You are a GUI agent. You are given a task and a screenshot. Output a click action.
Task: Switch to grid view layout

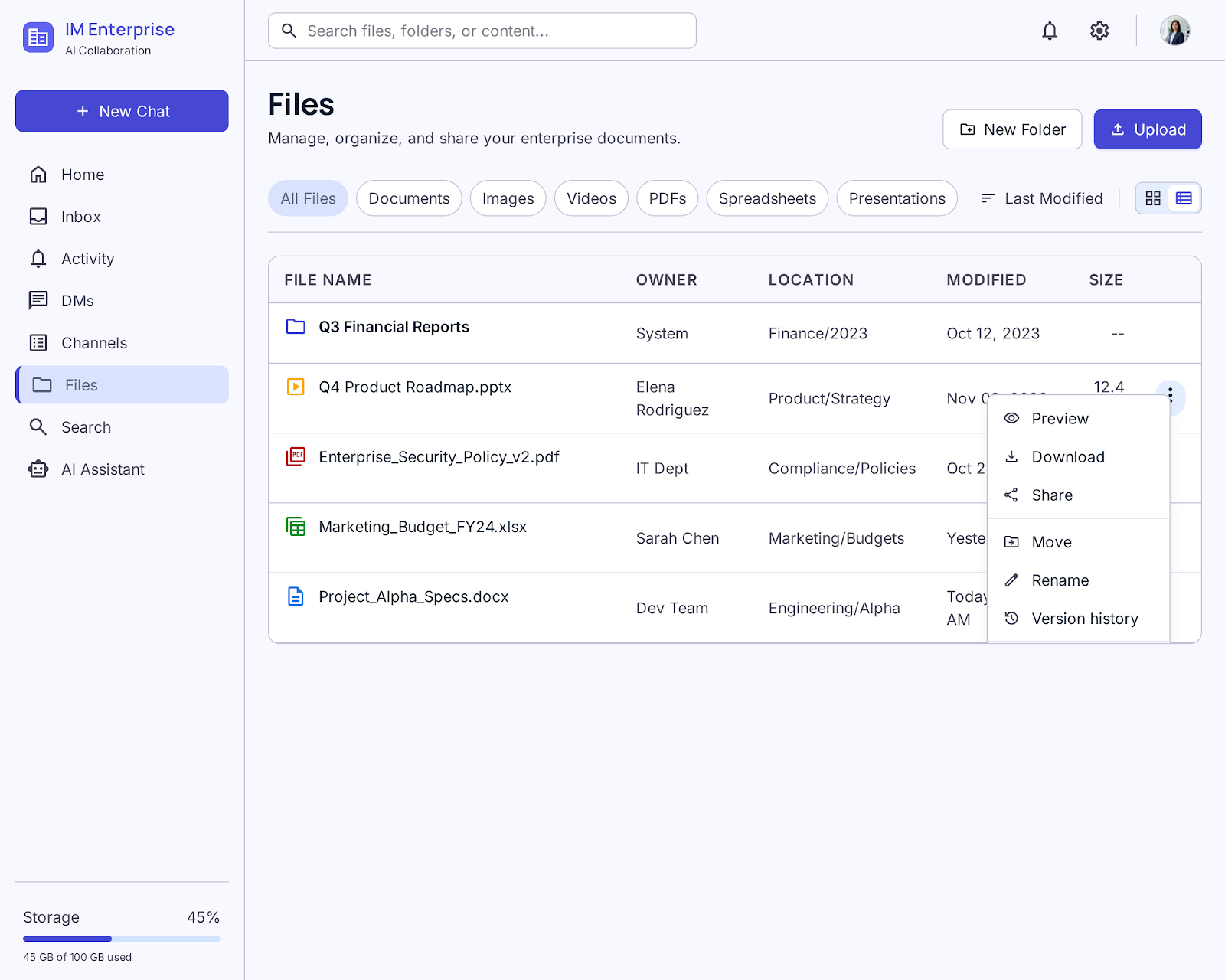(1153, 198)
